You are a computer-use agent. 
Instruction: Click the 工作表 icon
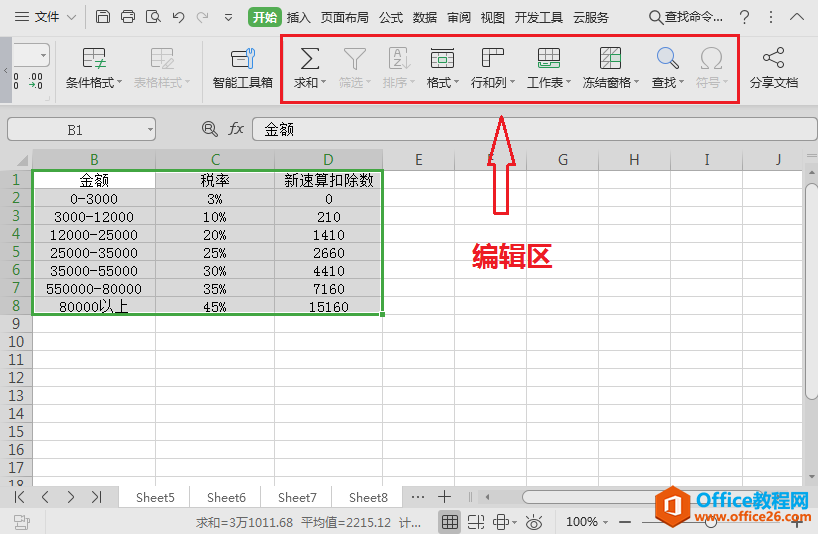[x=549, y=58]
